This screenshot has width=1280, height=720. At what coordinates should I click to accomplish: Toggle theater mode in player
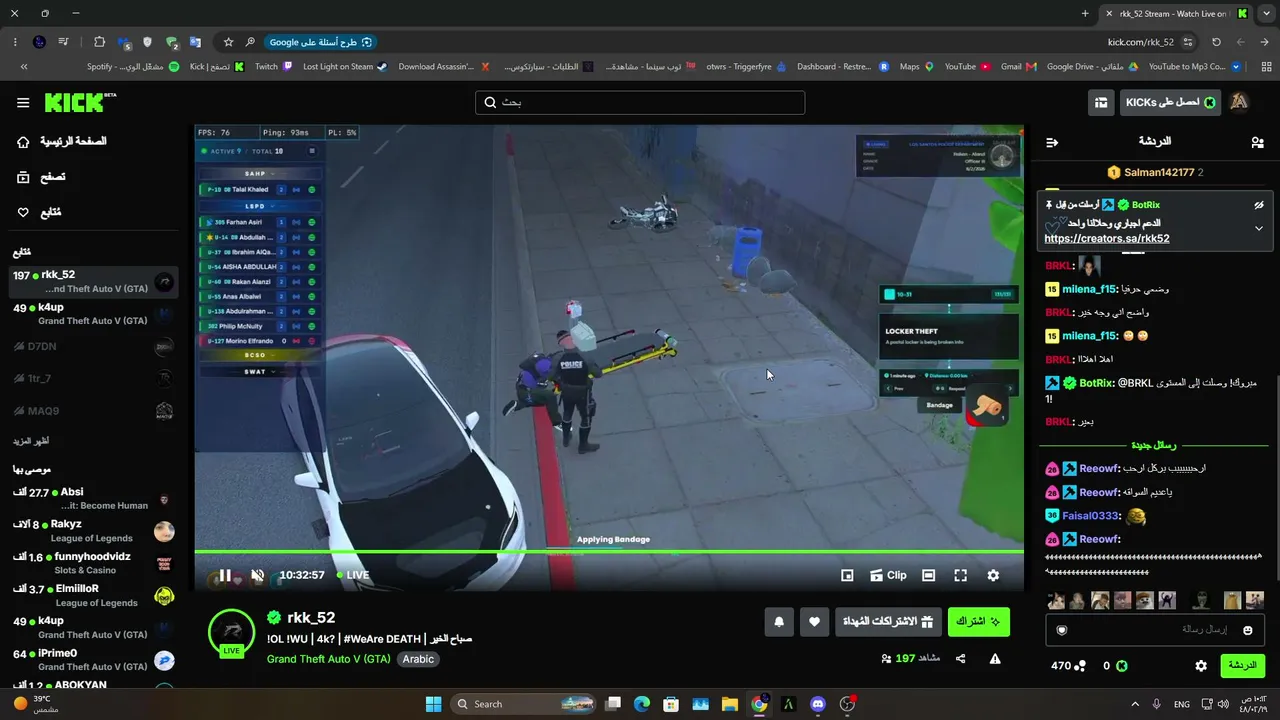(928, 575)
